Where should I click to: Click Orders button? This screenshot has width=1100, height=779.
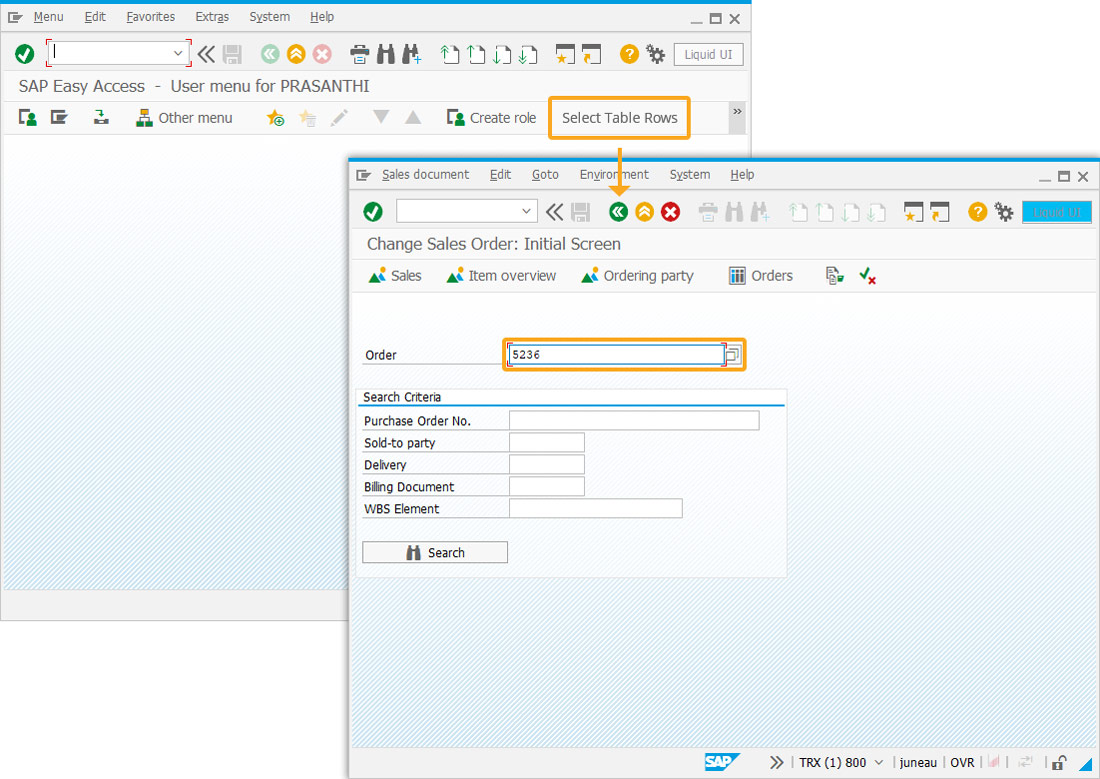(760, 276)
